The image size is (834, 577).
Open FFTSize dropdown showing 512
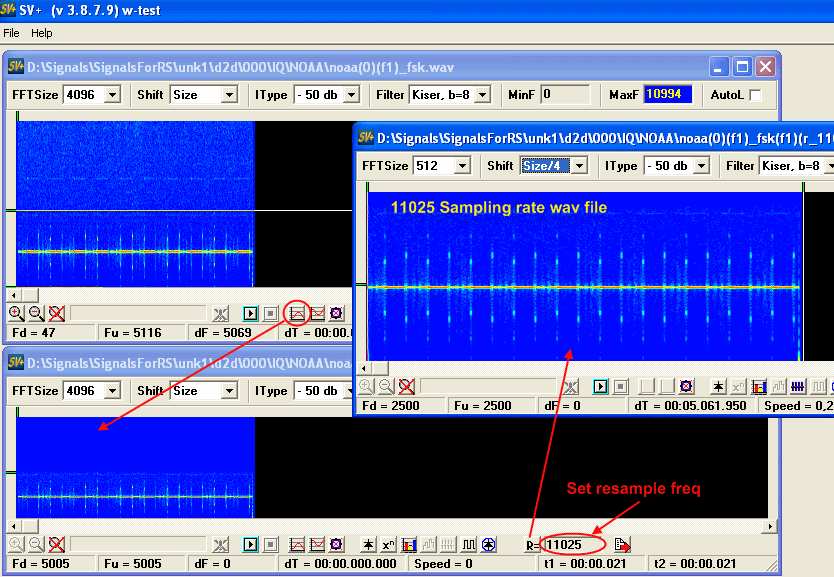pos(462,166)
